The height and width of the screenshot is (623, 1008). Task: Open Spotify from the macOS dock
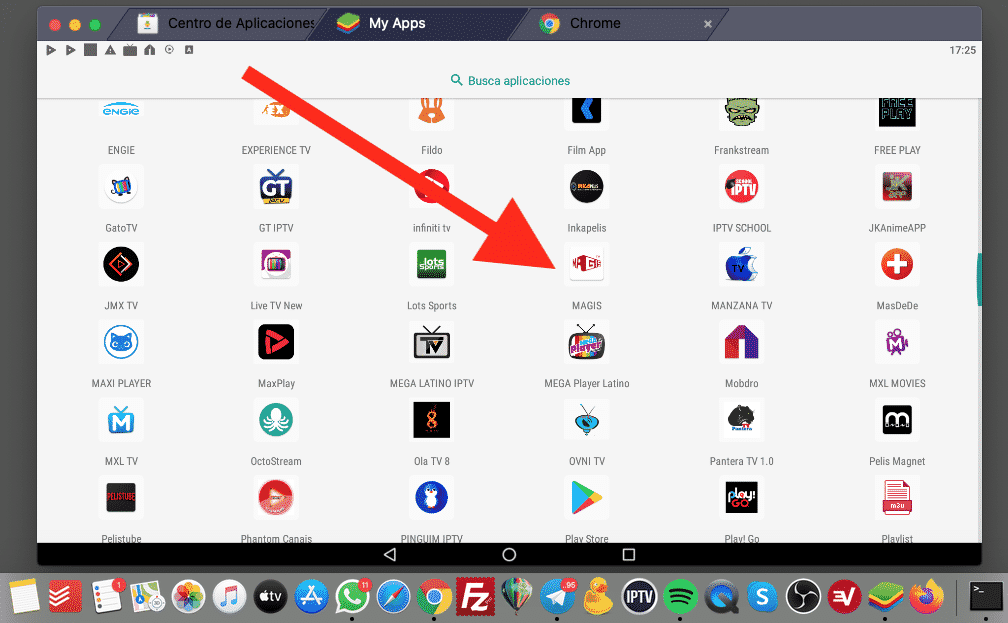680,596
